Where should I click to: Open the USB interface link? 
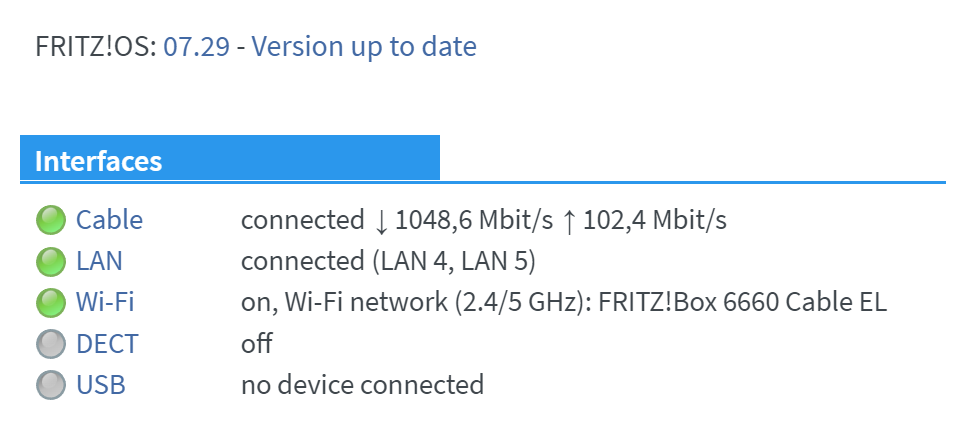tap(101, 385)
